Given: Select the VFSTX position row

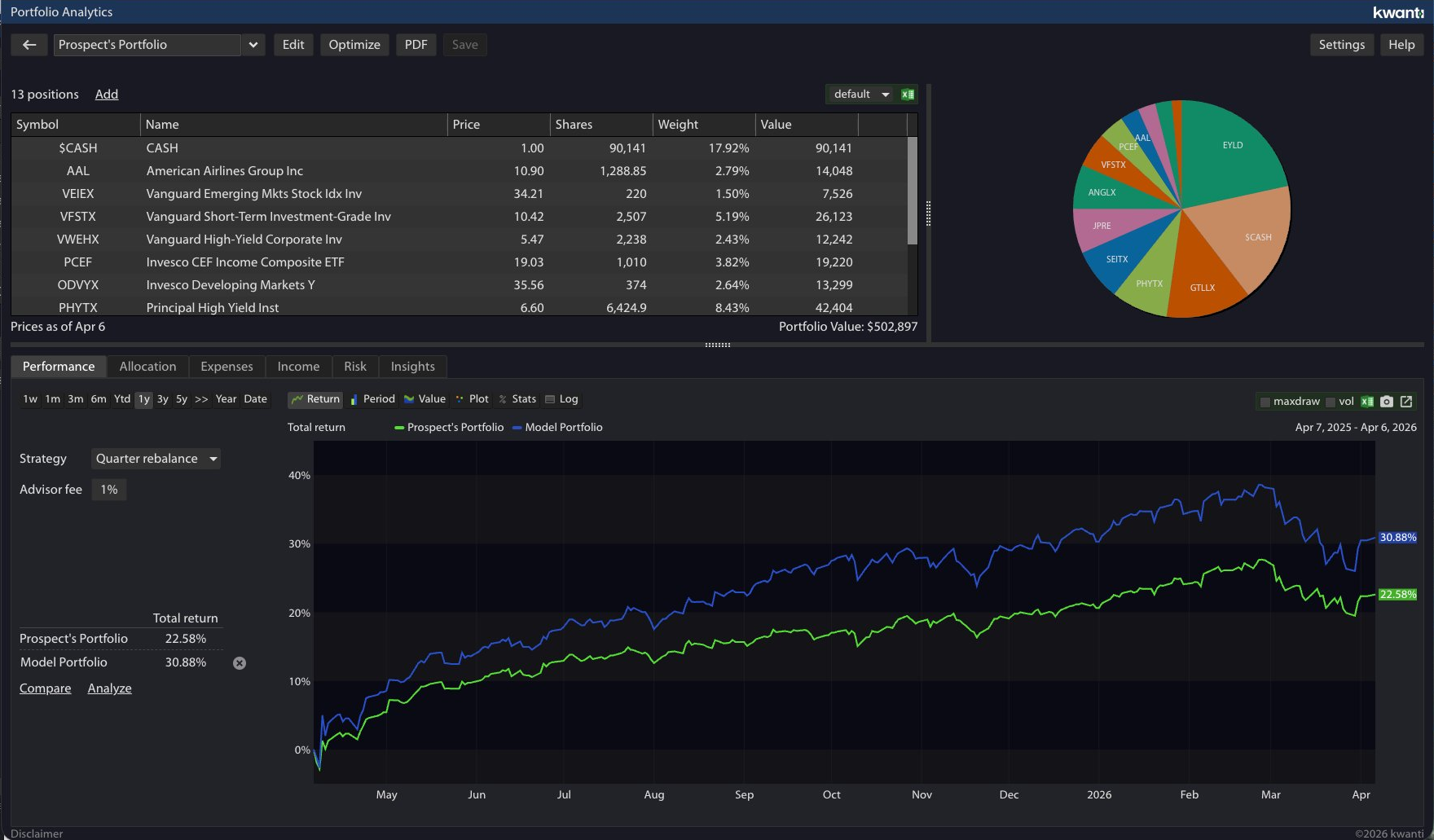Looking at the screenshot, I should click(459, 217).
